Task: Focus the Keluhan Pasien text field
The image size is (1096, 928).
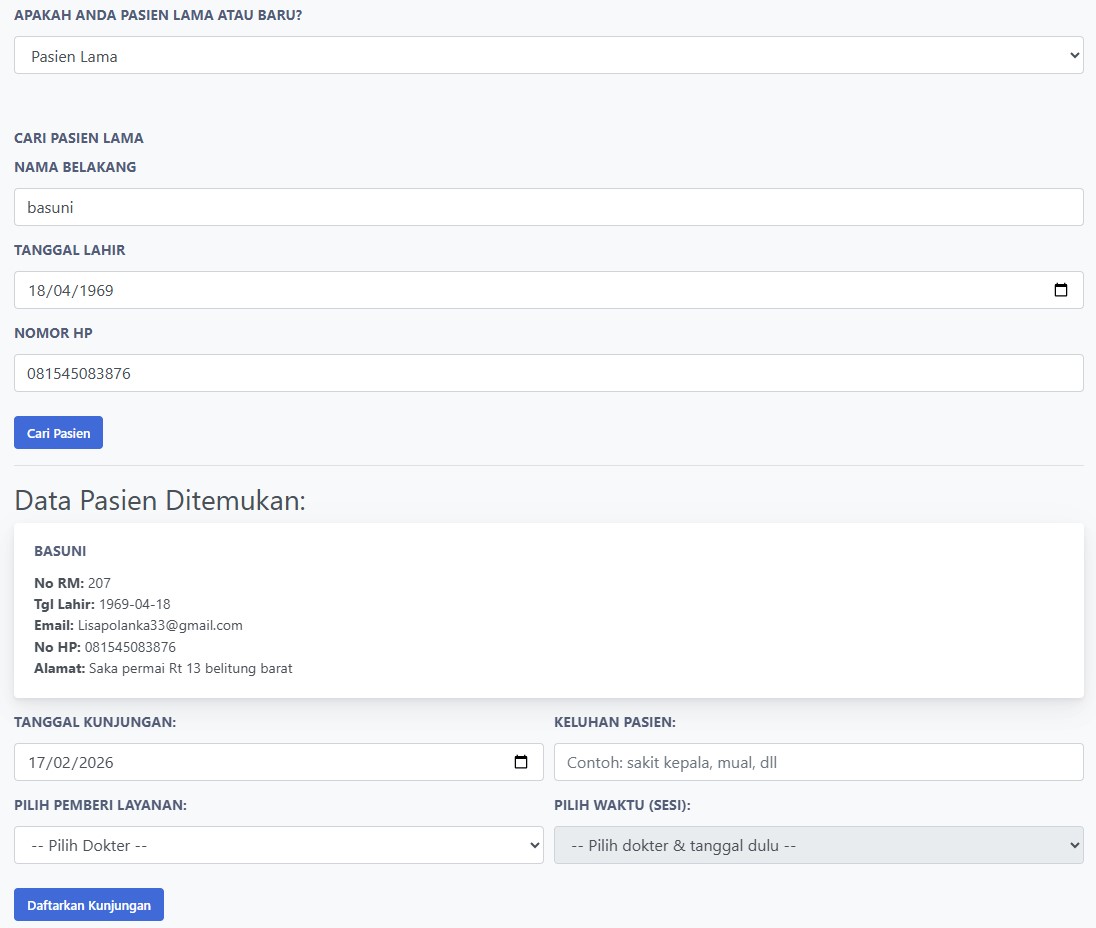Action: pos(818,762)
